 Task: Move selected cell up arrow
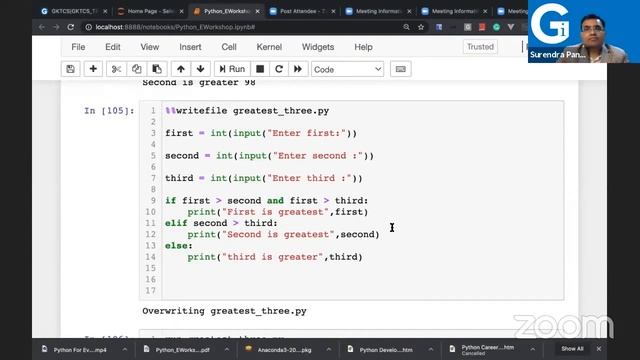(181, 69)
